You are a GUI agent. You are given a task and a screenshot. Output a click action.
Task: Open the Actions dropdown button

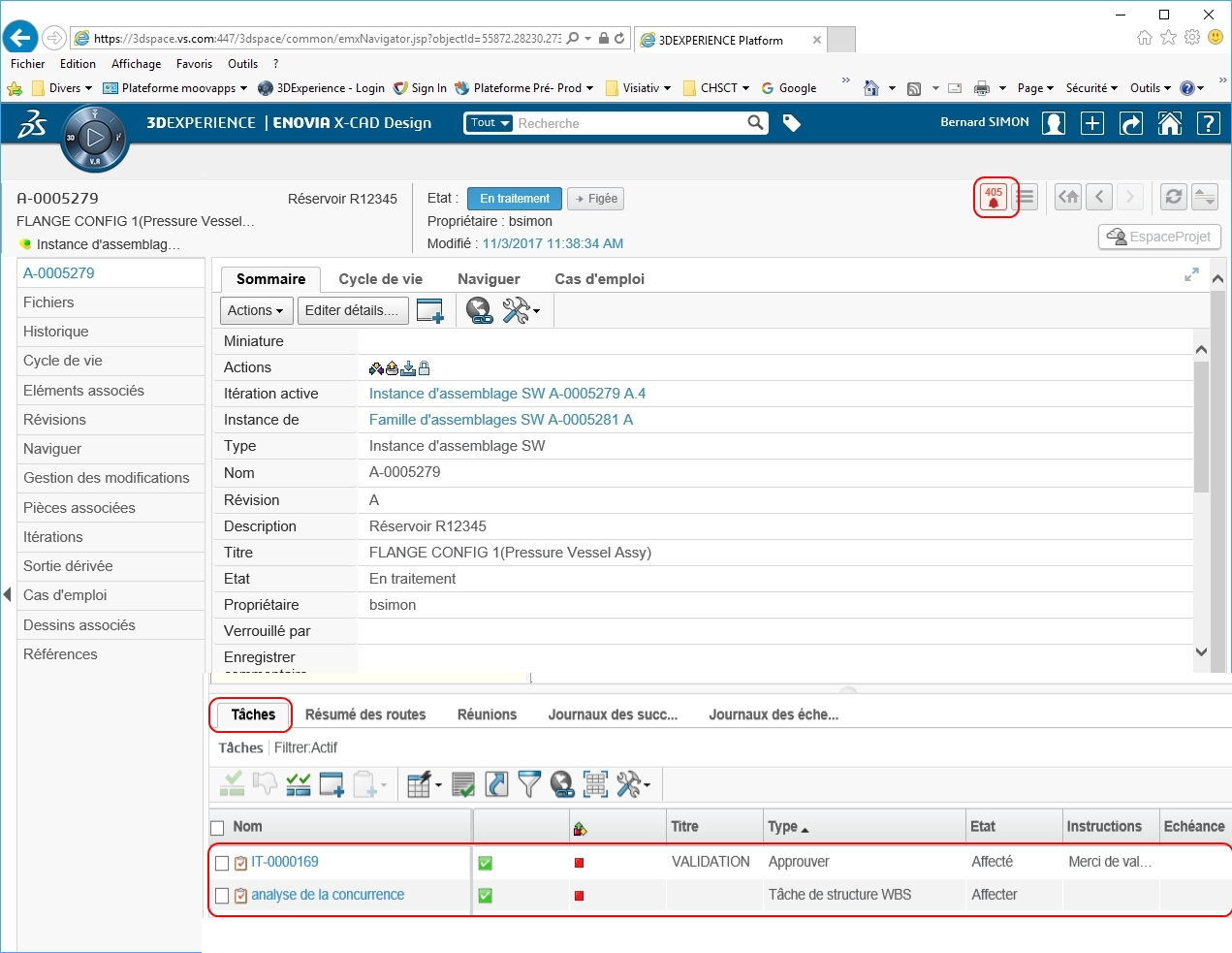coord(256,310)
